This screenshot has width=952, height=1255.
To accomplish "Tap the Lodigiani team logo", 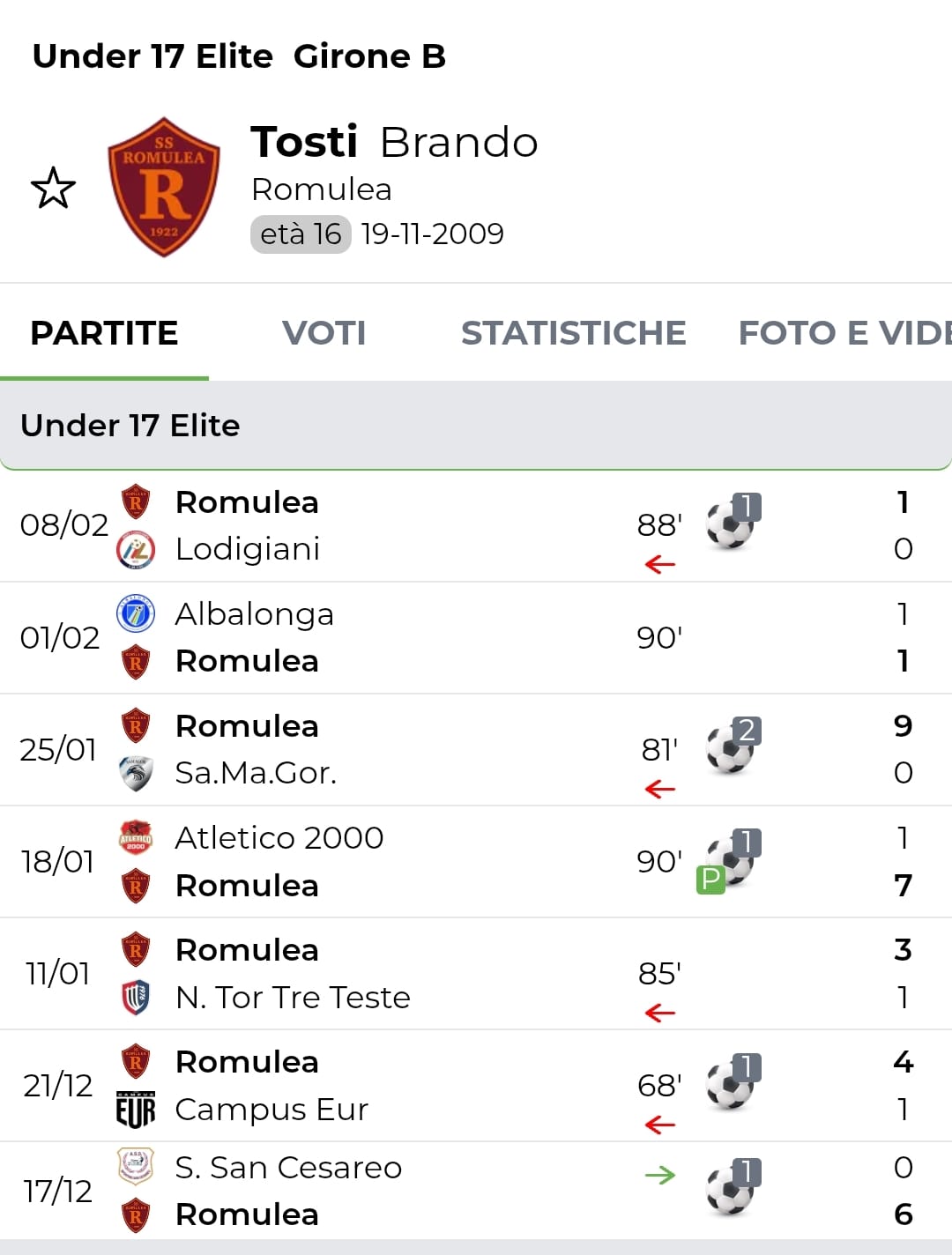I will point(136,549).
